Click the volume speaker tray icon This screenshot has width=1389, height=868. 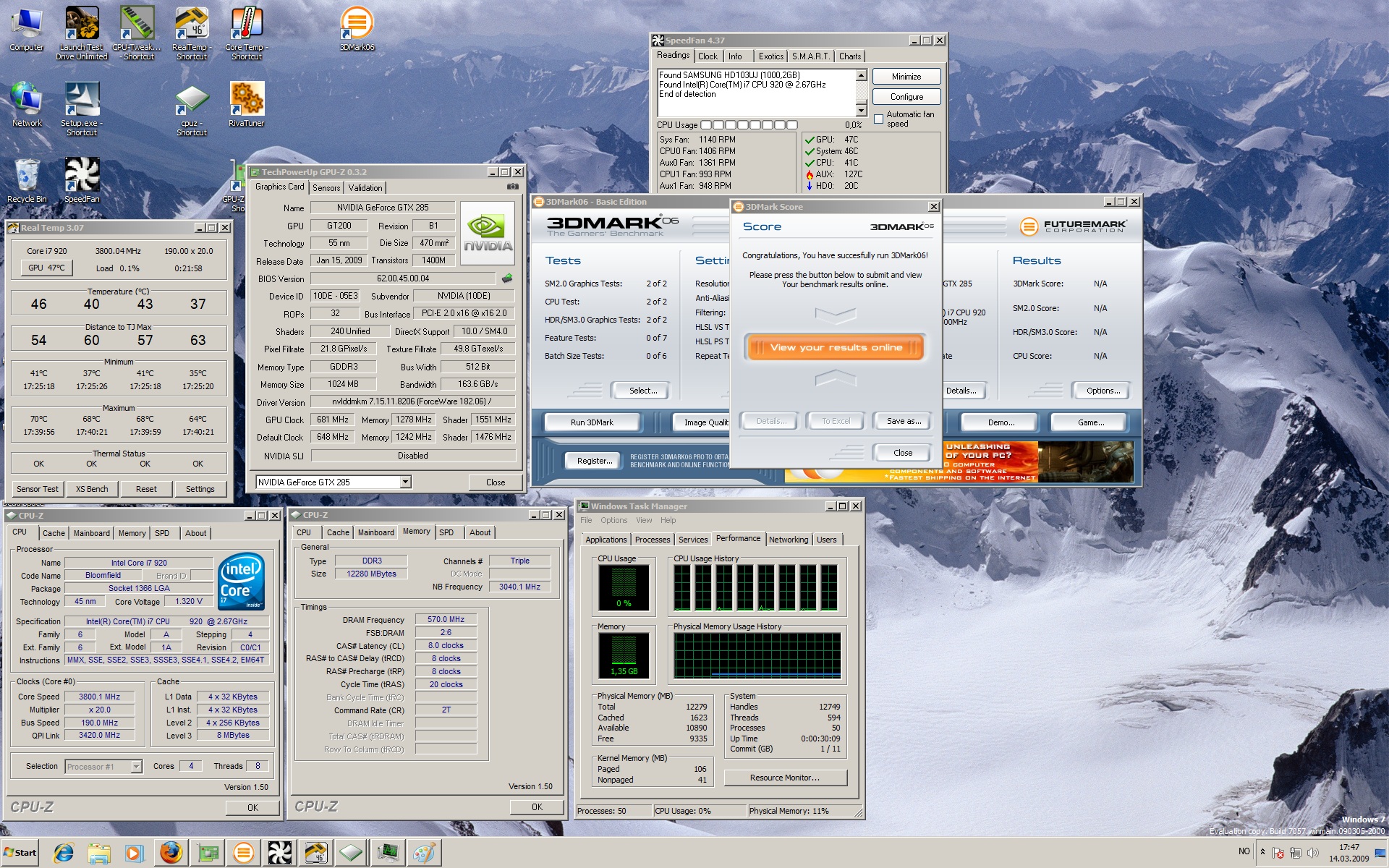pos(1312,854)
